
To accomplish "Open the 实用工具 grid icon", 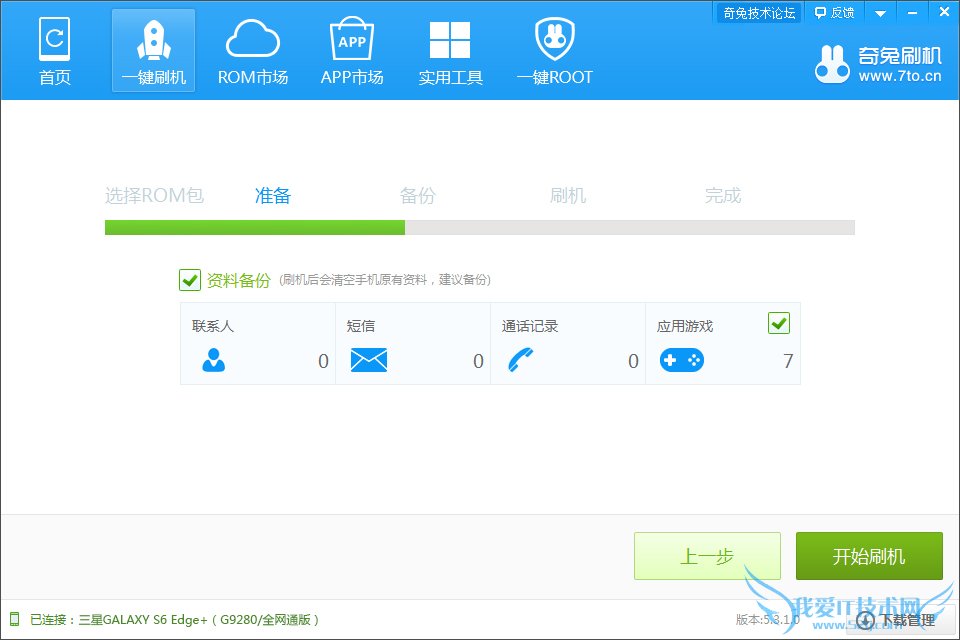I will pos(450,40).
